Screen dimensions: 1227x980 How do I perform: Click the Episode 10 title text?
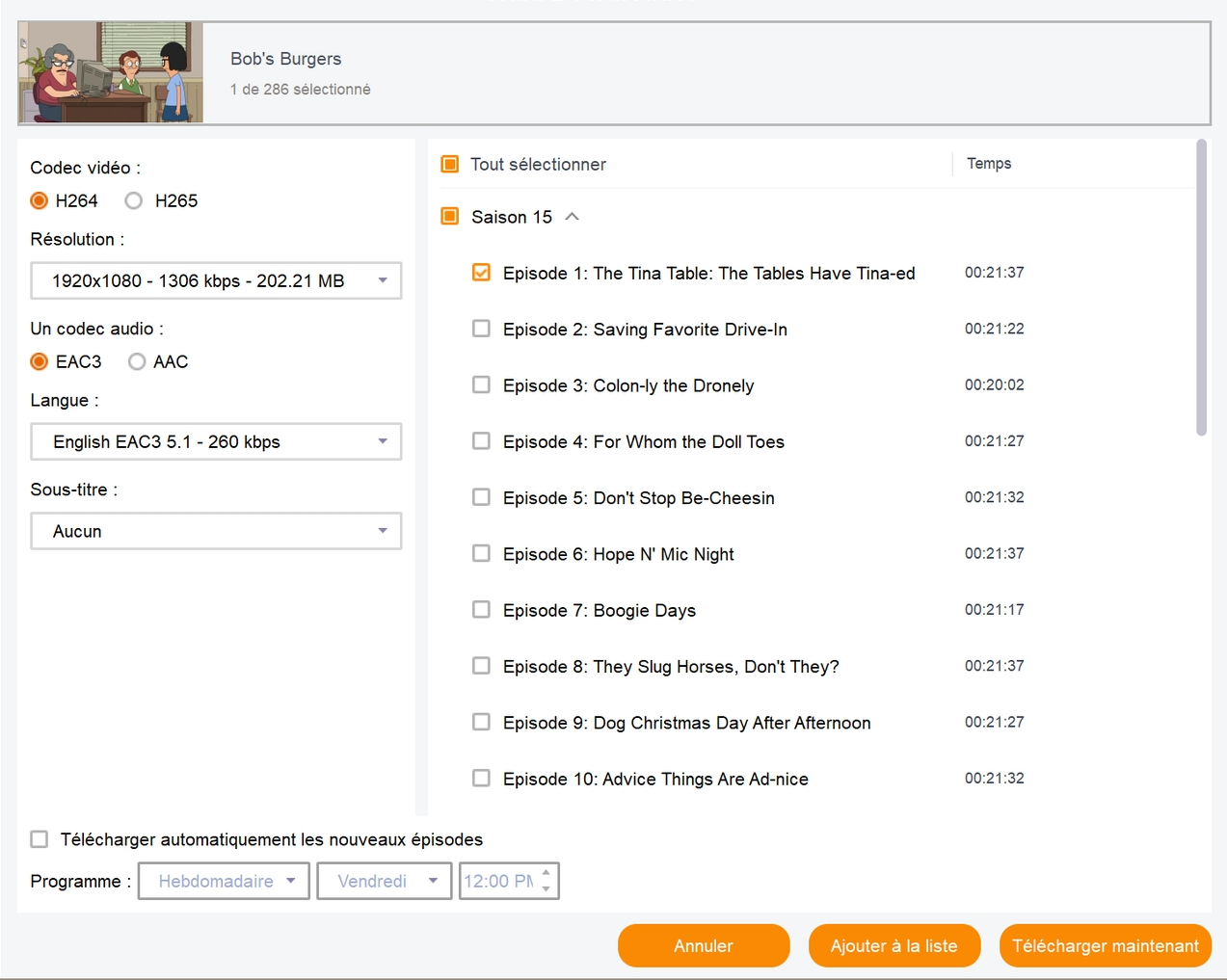[x=655, y=779]
